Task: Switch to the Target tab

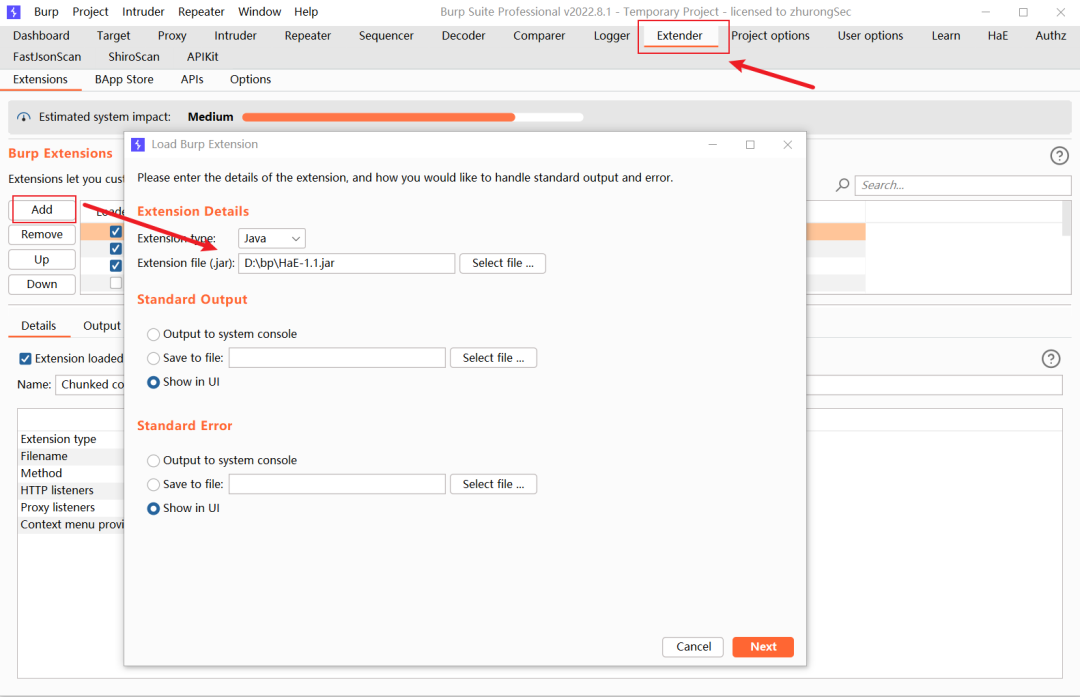Action: pos(113,36)
